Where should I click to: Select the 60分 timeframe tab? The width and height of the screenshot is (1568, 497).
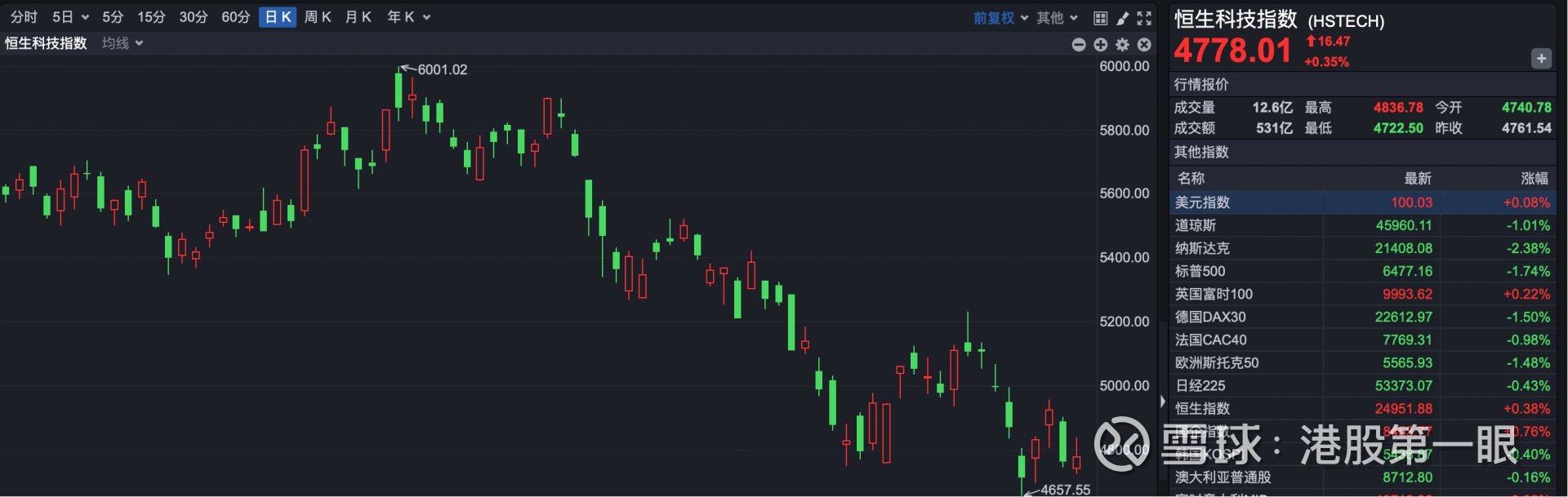coord(236,17)
